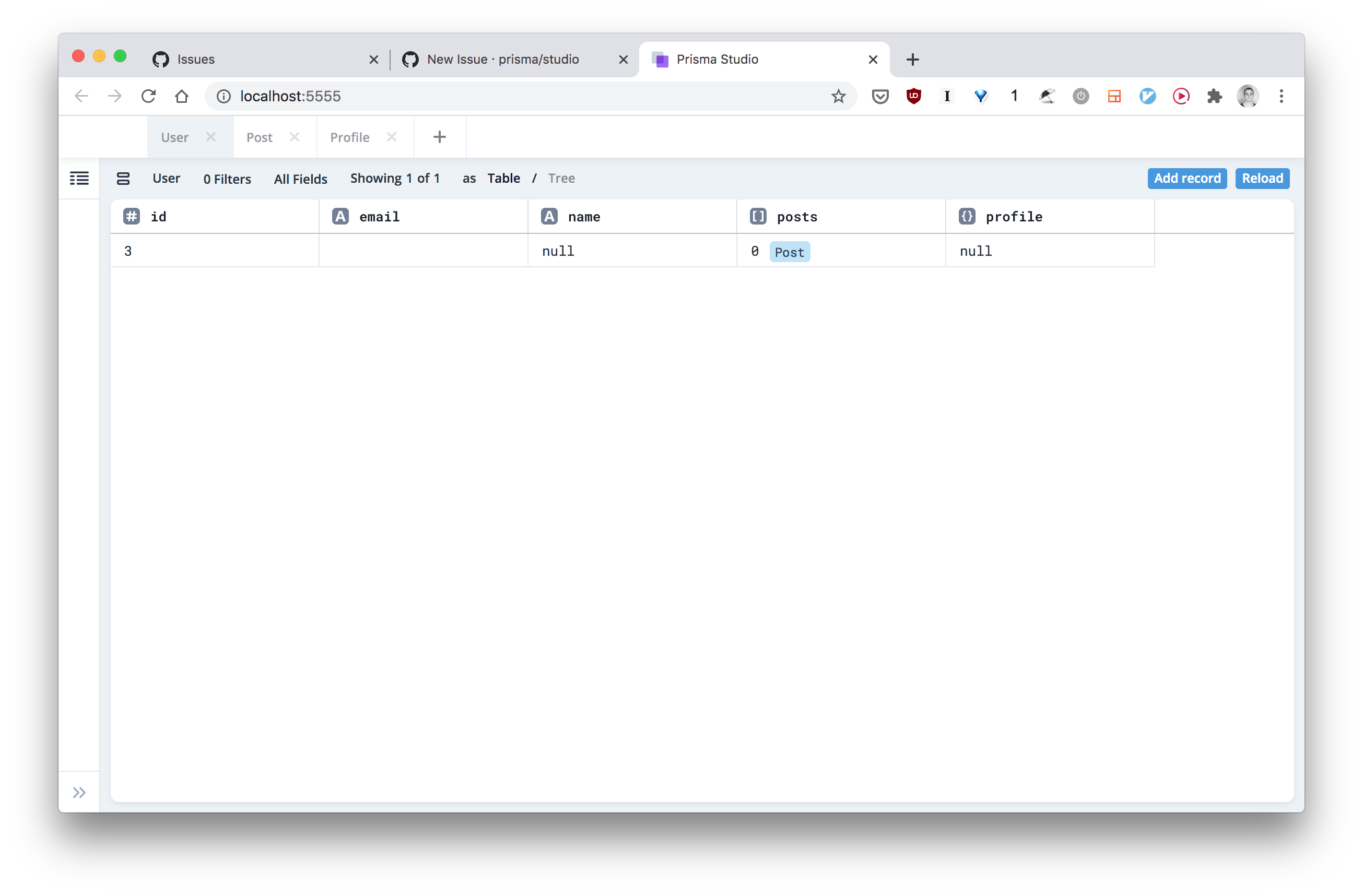
Task: Open the 0 Filters panel
Action: point(227,178)
